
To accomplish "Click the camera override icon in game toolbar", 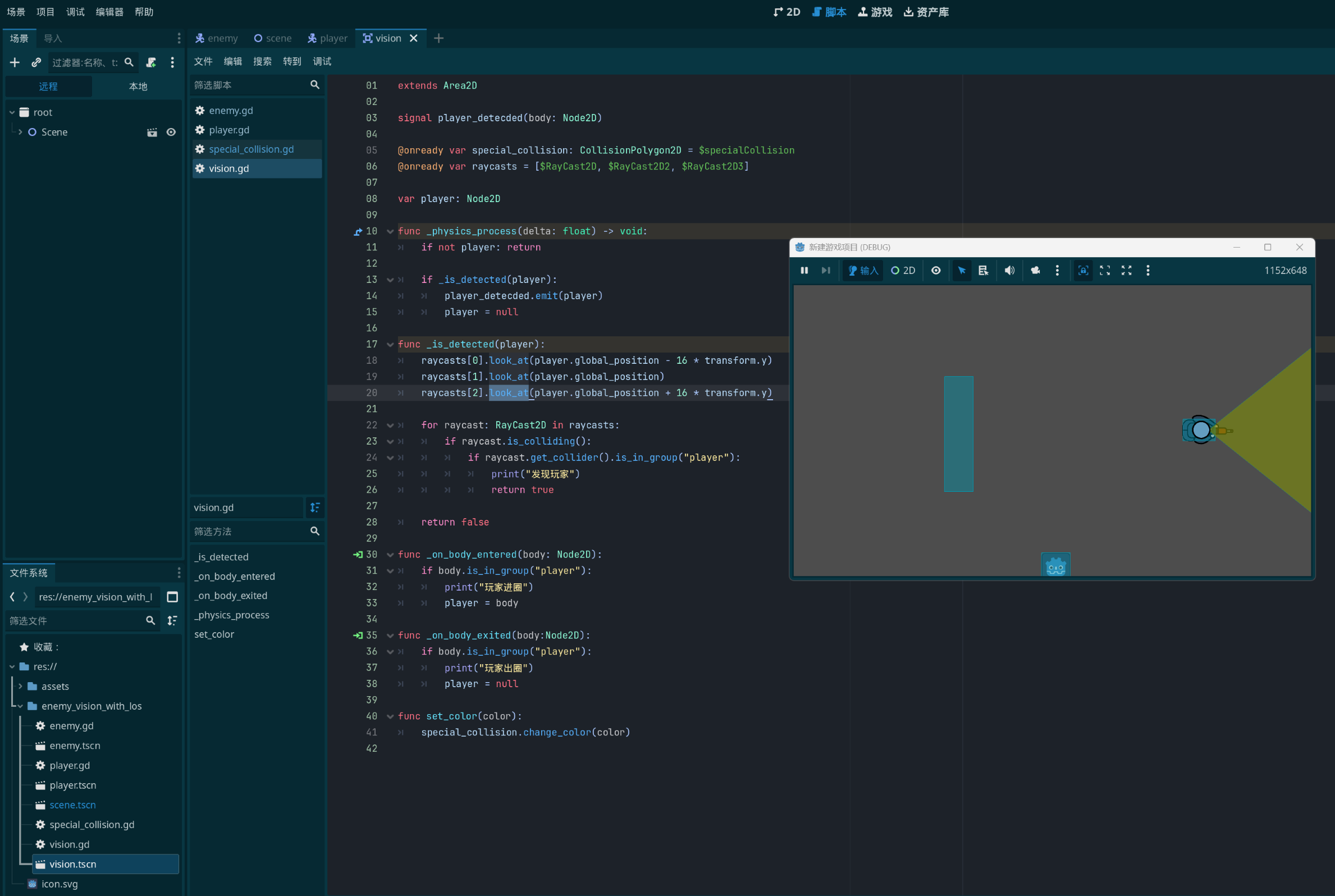I will pos(1035,270).
